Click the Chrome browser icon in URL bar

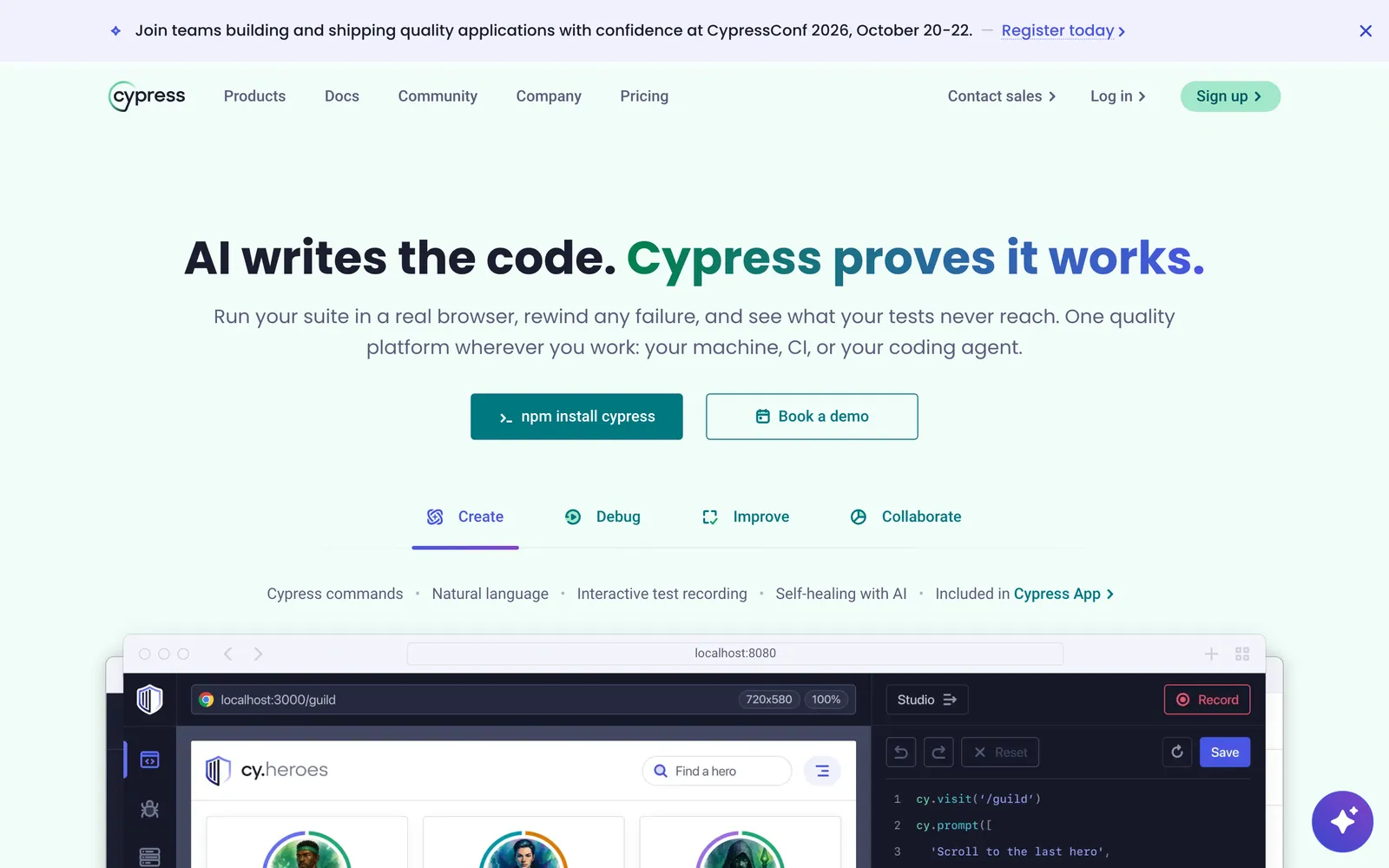click(207, 700)
